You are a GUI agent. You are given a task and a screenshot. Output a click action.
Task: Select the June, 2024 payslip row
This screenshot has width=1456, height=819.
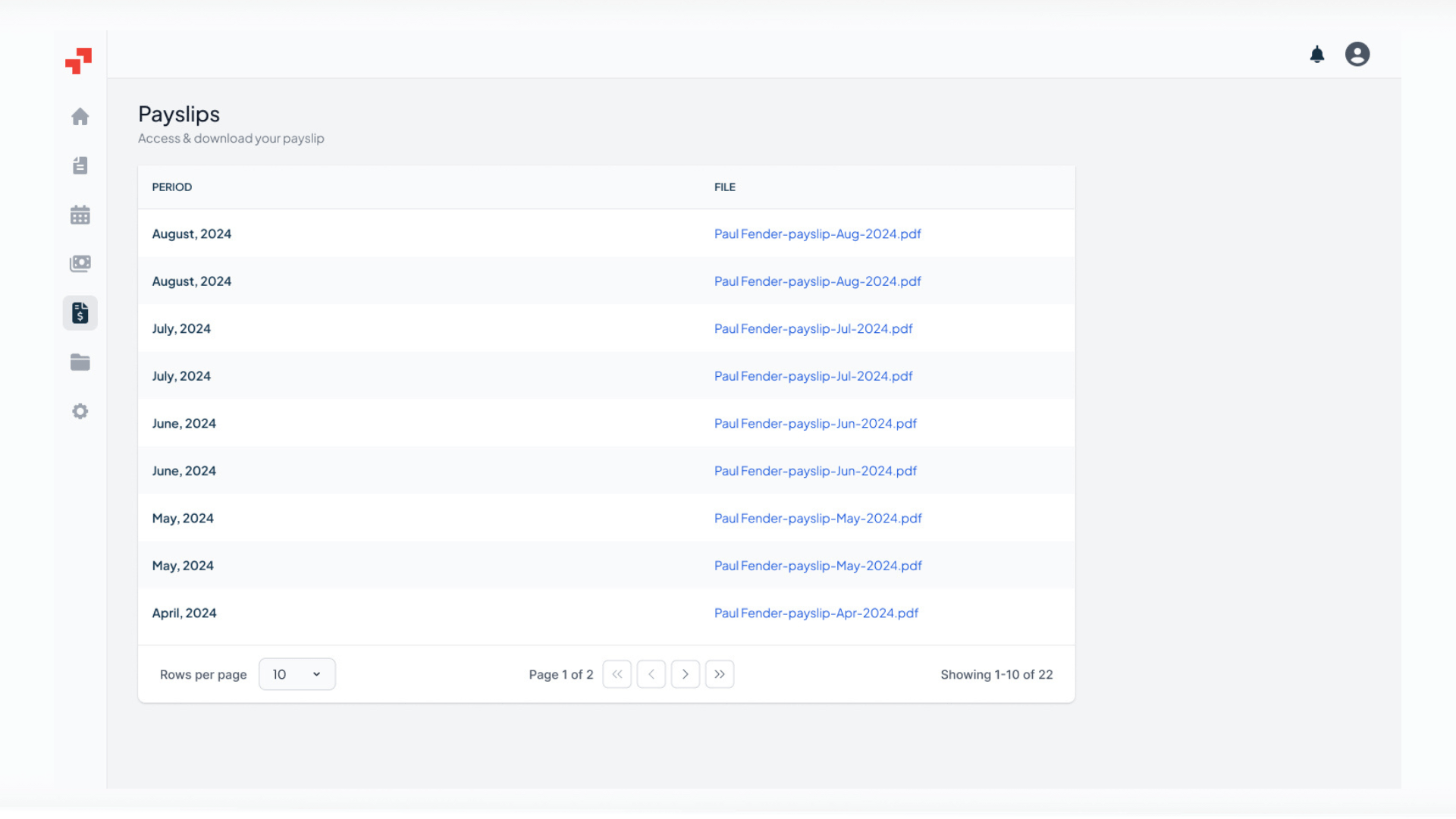184,423
